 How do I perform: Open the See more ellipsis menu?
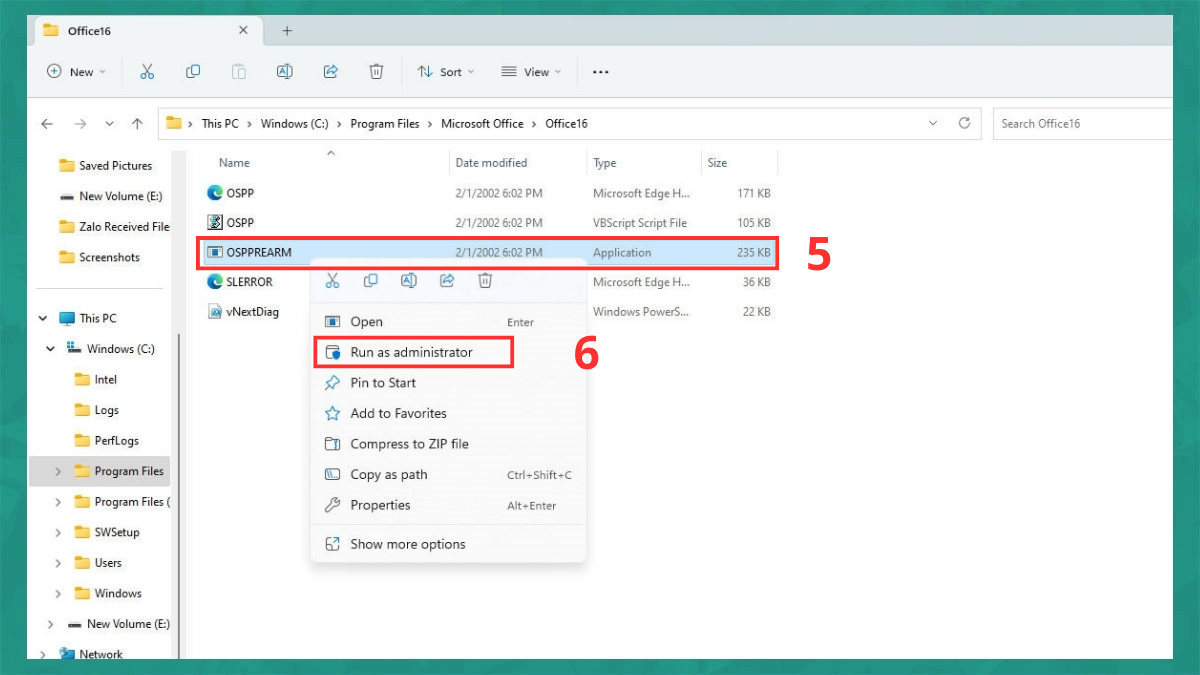coord(601,72)
